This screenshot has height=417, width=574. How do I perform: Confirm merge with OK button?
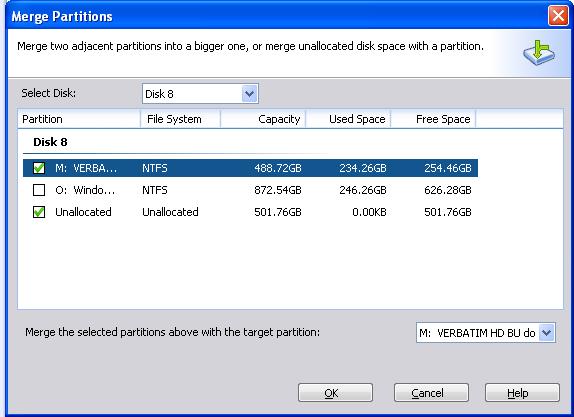pos(335,393)
